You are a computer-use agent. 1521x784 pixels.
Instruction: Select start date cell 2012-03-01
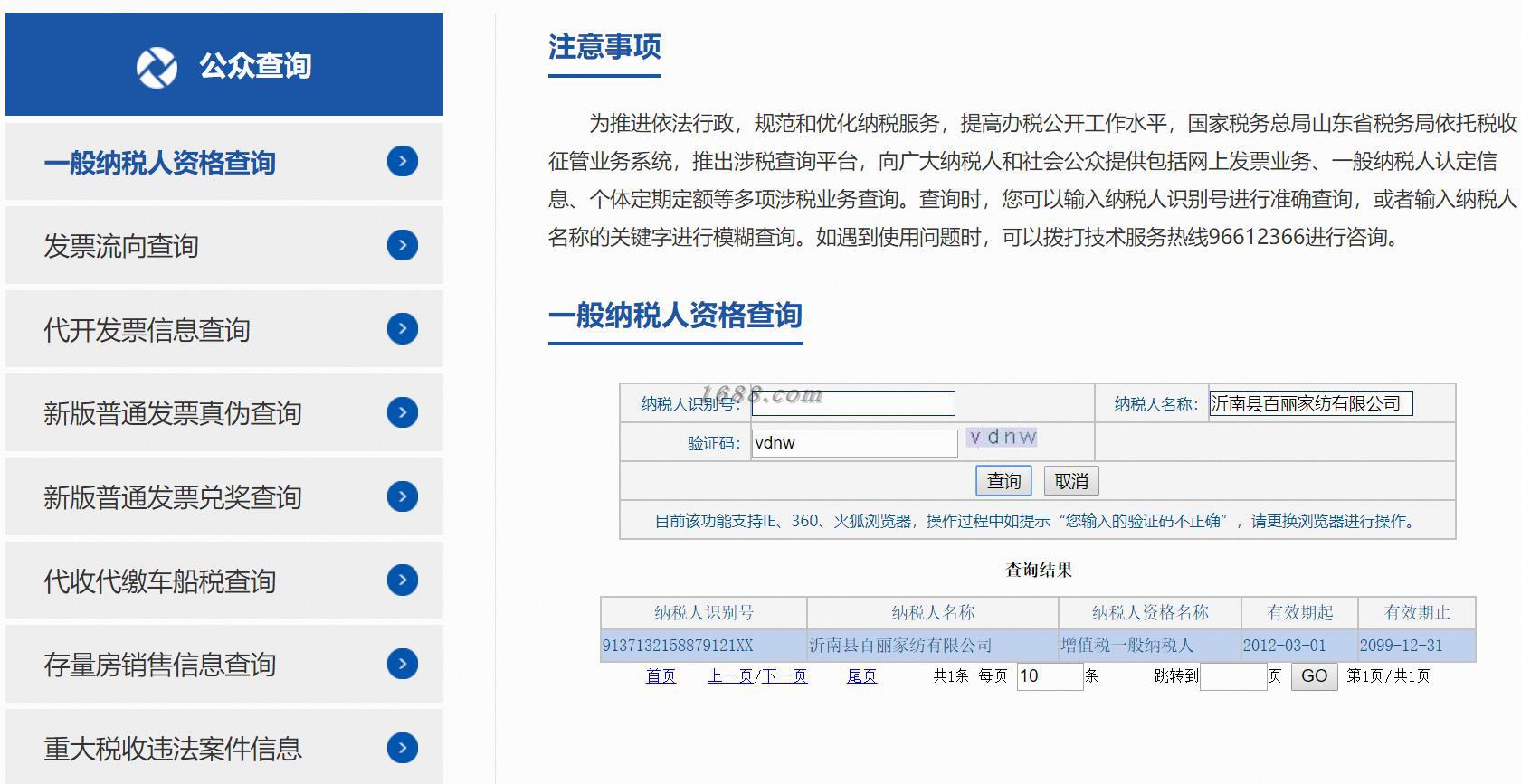[x=1299, y=646]
